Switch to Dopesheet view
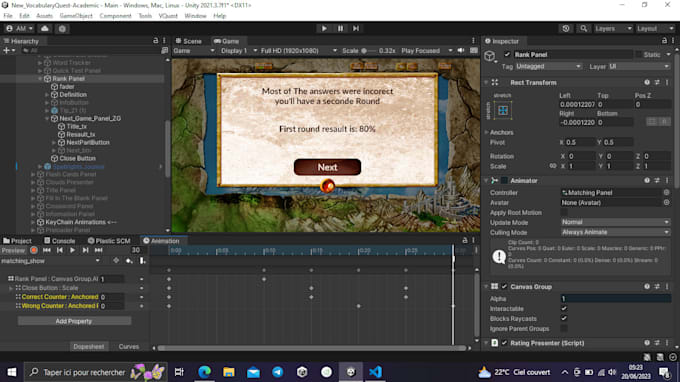 pyautogui.click(x=89, y=346)
